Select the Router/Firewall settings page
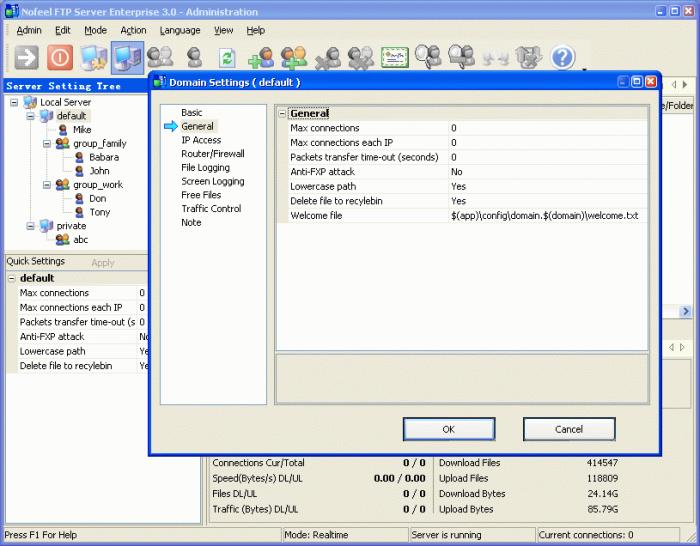700x546 pixels. pyautogui.click(x=212, y=154)
